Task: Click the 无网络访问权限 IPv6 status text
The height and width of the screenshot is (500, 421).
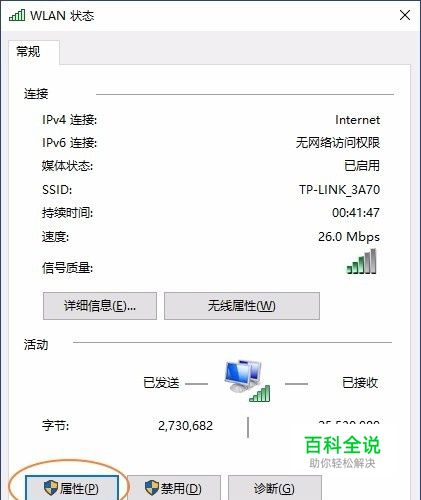Action: (x=338, y=143)
